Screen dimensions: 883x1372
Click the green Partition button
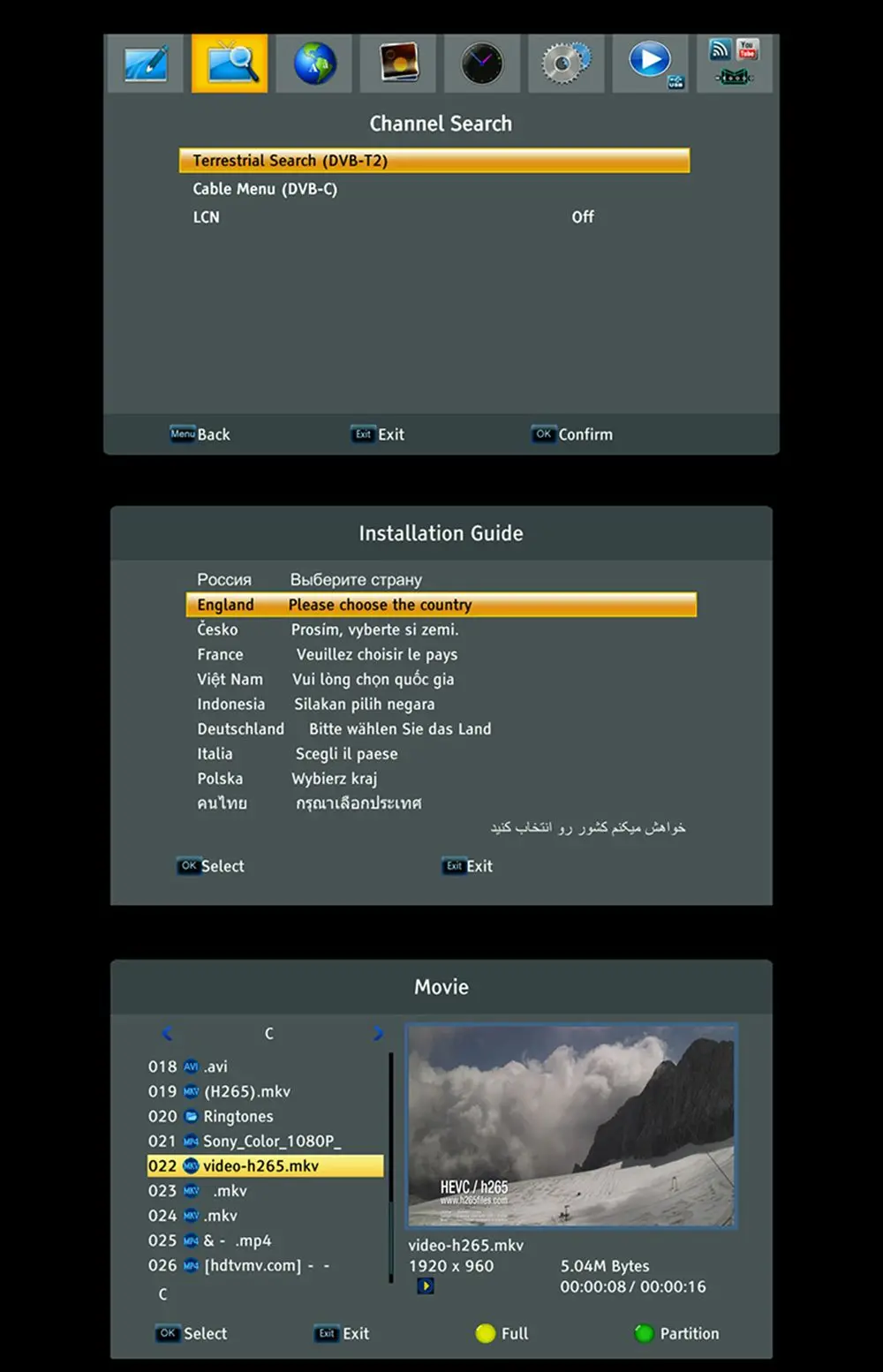point(677,1333)
